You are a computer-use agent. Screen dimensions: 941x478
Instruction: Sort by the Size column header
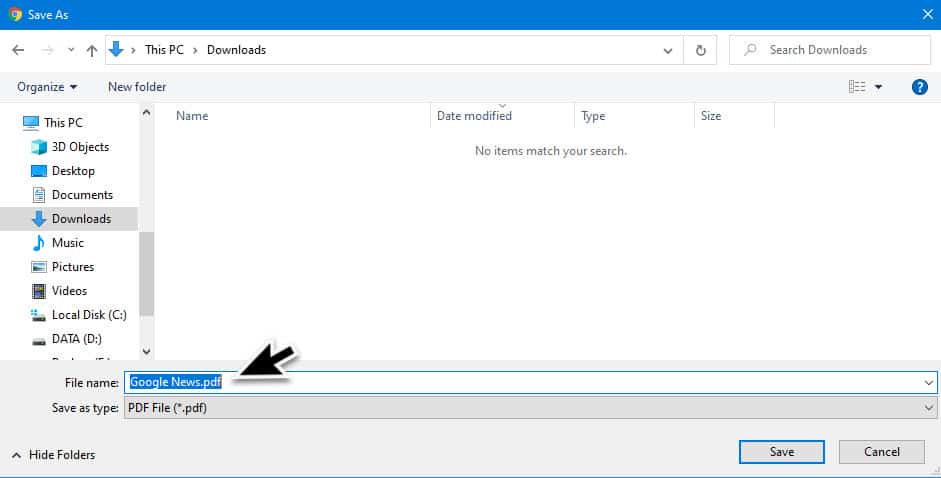click(711, 116)
